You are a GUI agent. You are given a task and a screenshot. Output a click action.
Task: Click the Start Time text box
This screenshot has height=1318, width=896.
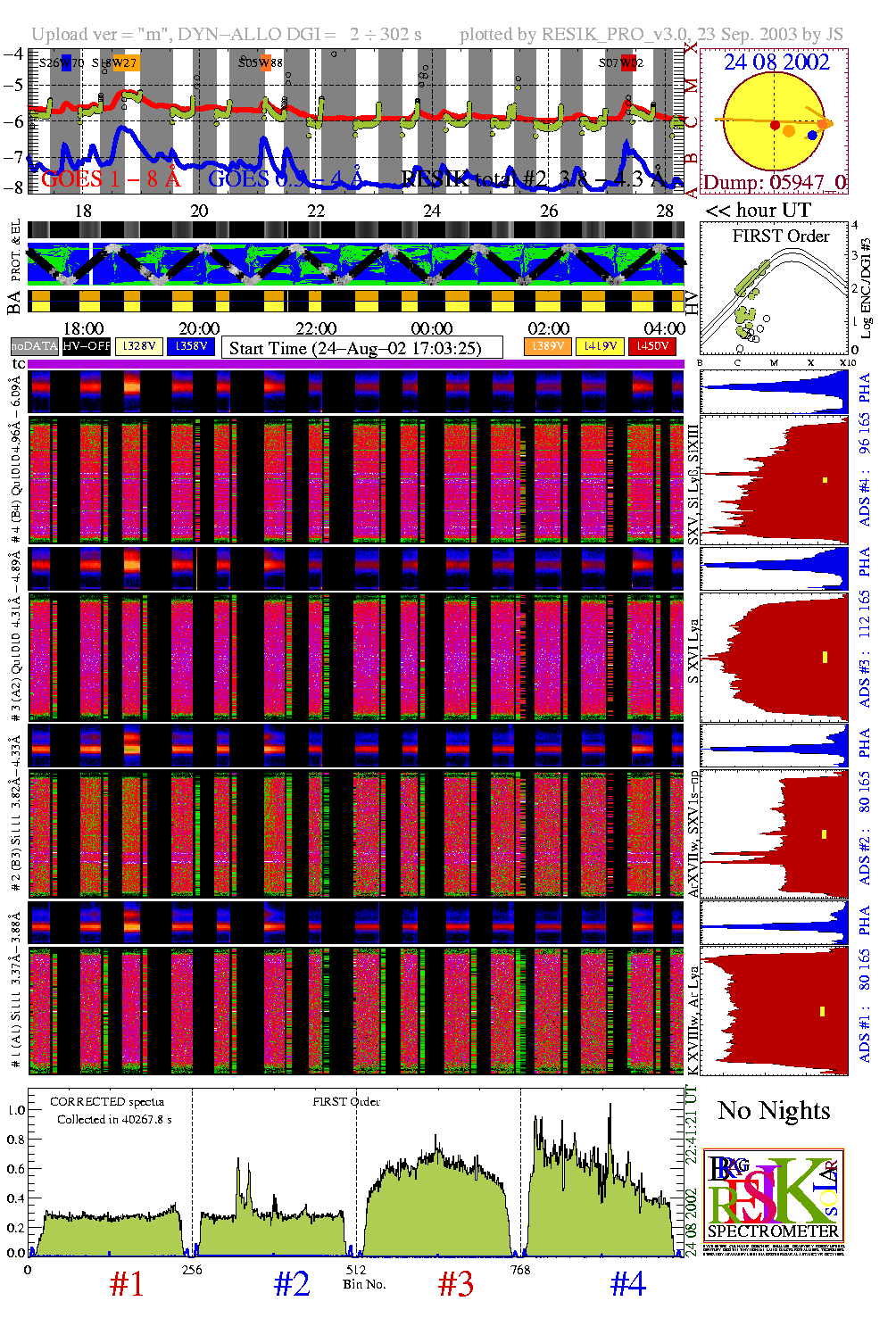point(361,348)
